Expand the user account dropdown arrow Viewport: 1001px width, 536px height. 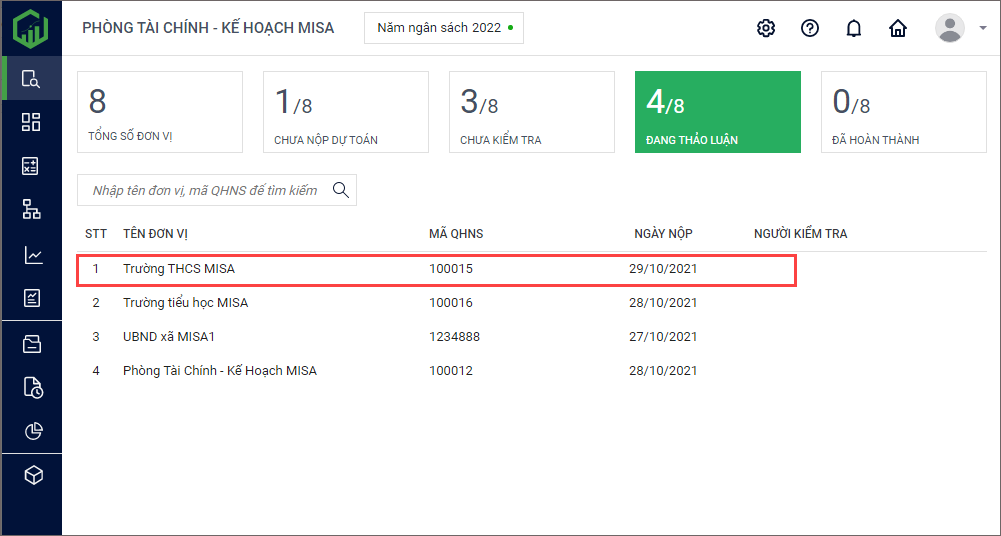point(983,29)
